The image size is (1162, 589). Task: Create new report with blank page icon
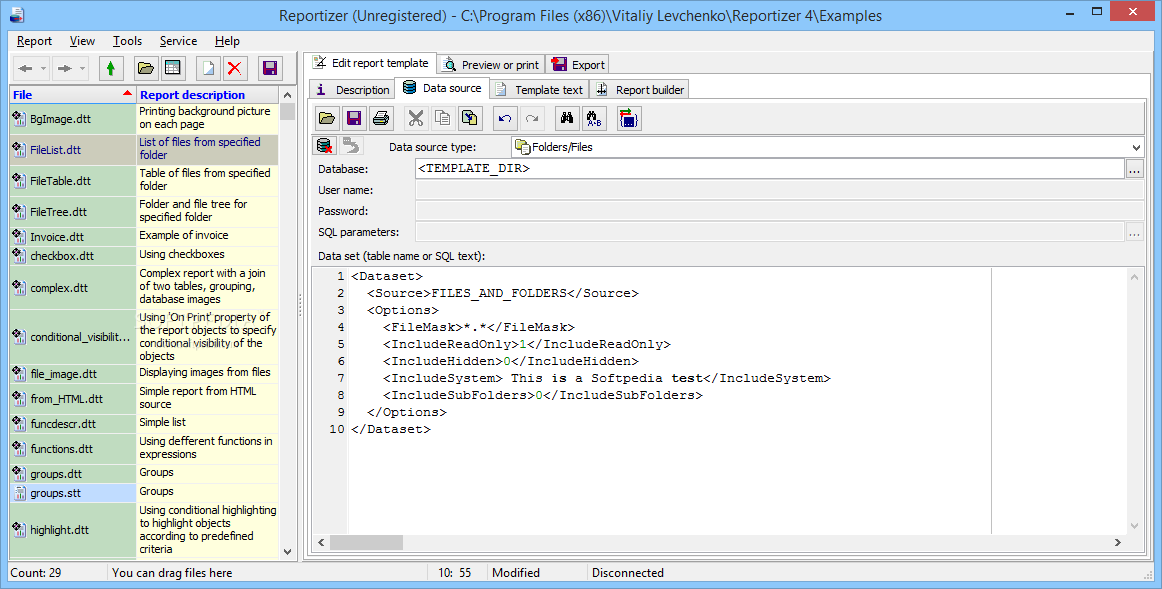(x=208, y=69)
